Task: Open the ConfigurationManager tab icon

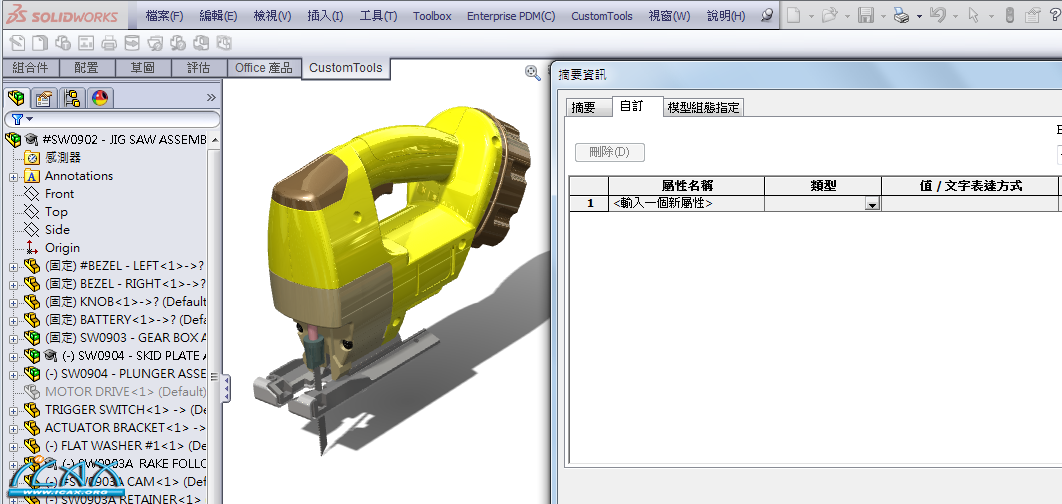Action: click(x=72, y=98)
